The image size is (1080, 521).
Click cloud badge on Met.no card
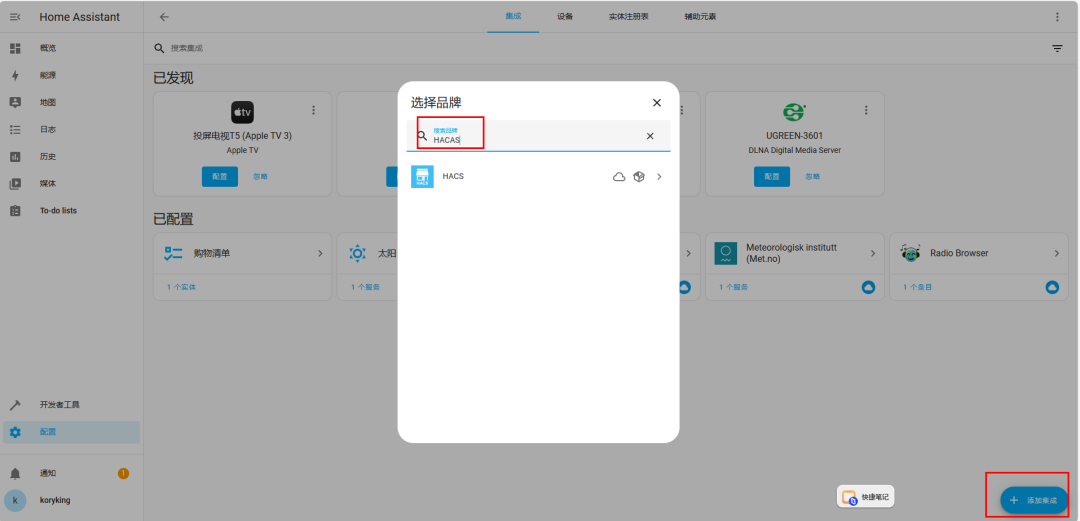(868, 287)
